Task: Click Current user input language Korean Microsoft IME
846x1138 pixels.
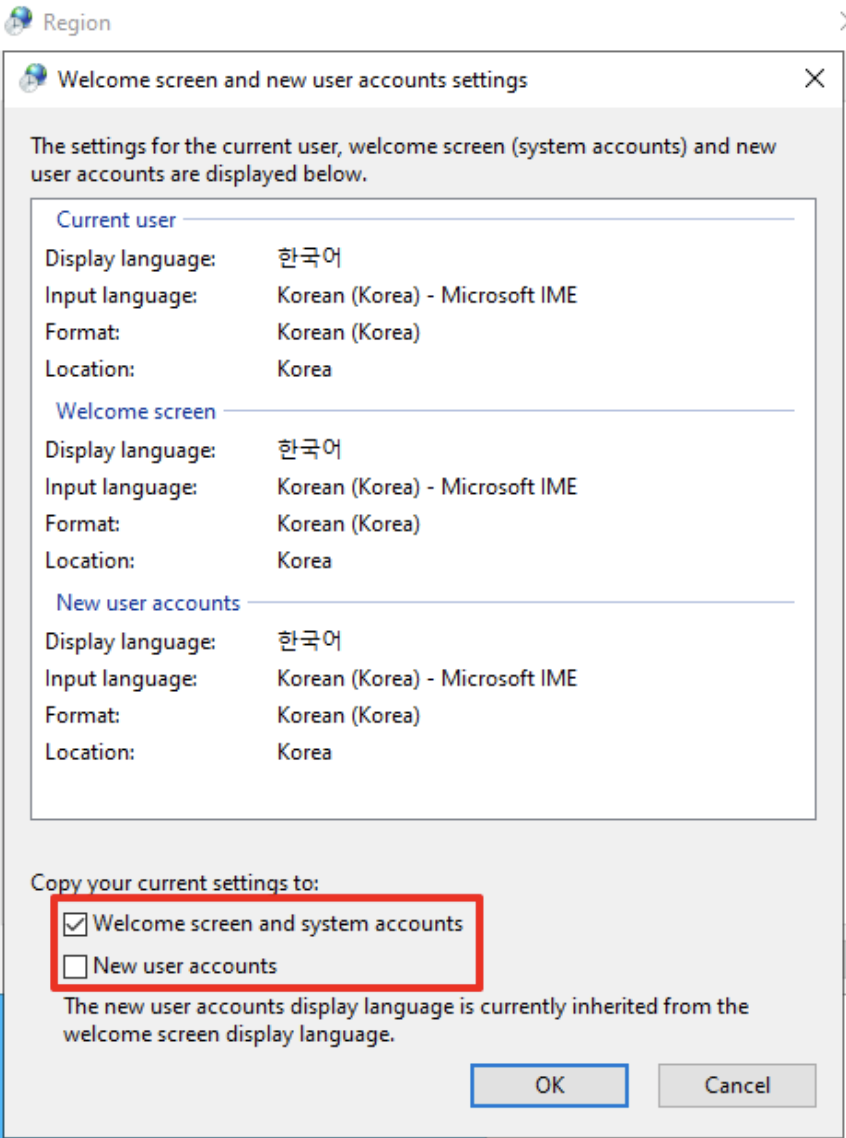Action: tap(427, 295)
